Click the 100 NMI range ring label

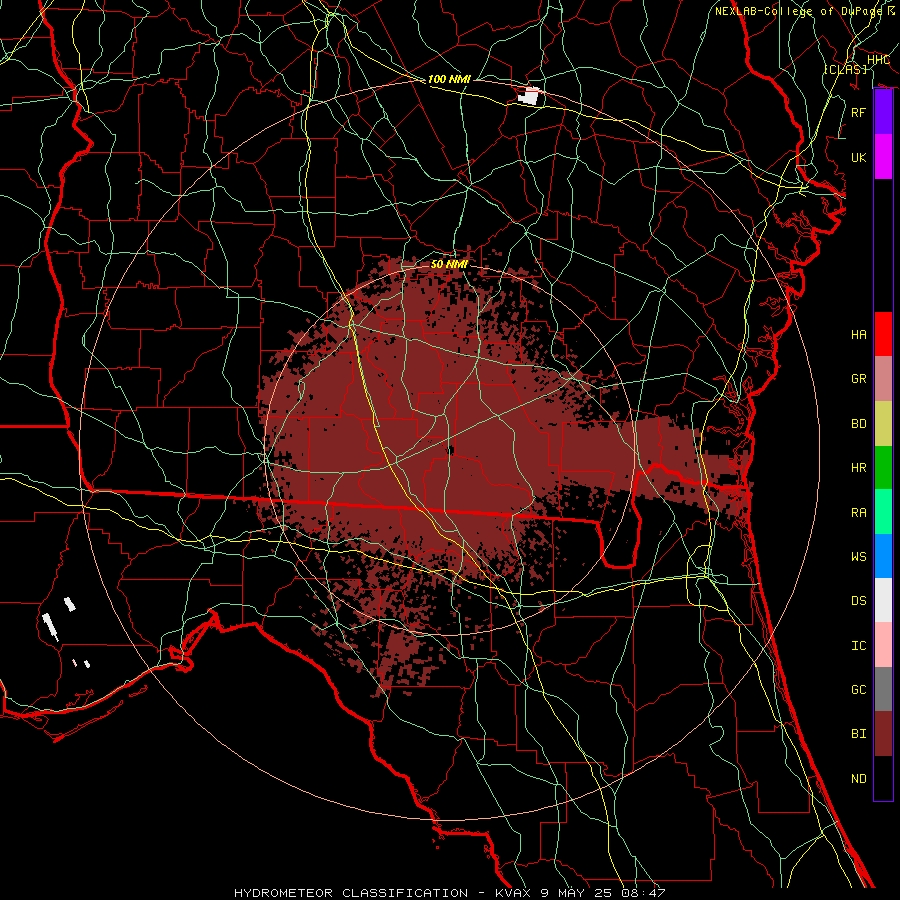point(449,79)
